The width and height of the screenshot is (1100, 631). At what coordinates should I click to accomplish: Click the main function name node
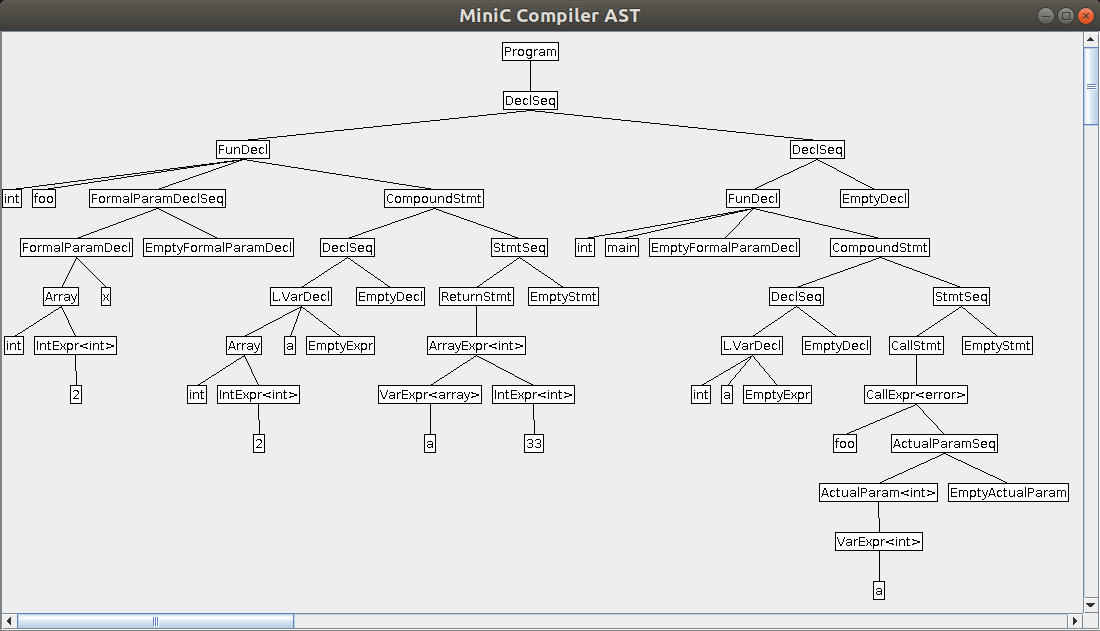point(621,248)
